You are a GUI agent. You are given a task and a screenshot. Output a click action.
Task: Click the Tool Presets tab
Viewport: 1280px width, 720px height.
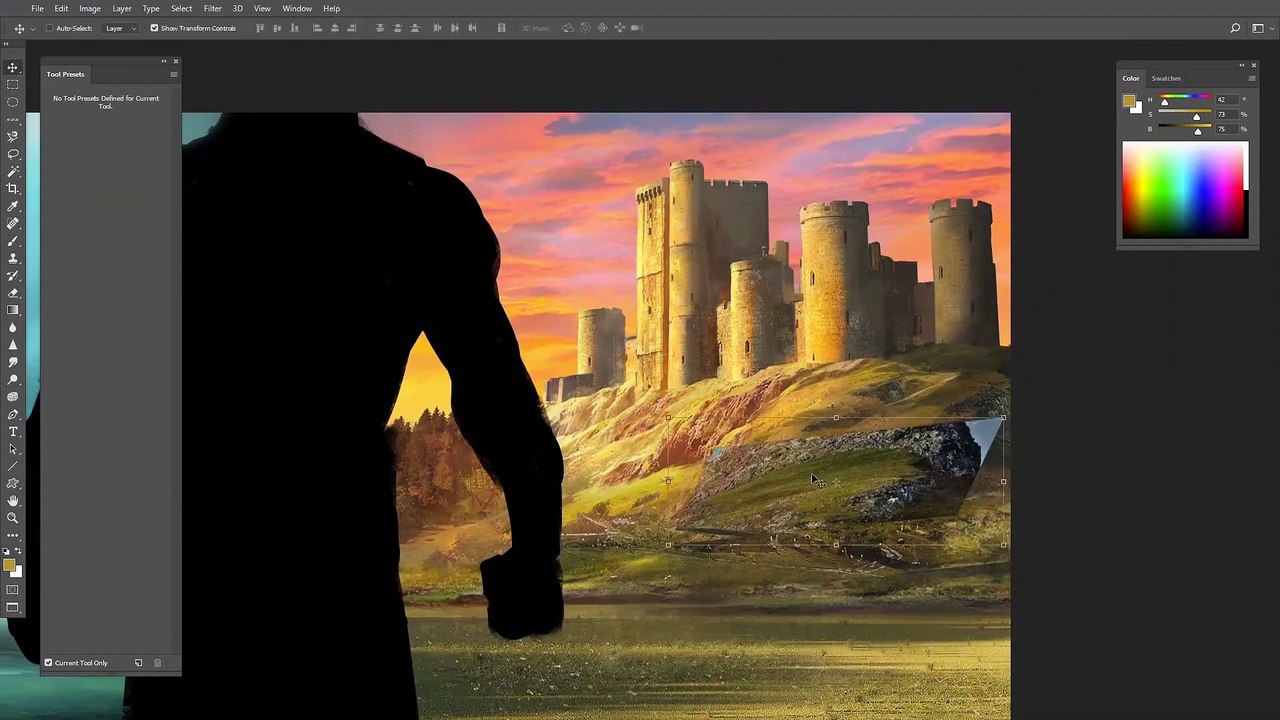(x=65, y=74)
